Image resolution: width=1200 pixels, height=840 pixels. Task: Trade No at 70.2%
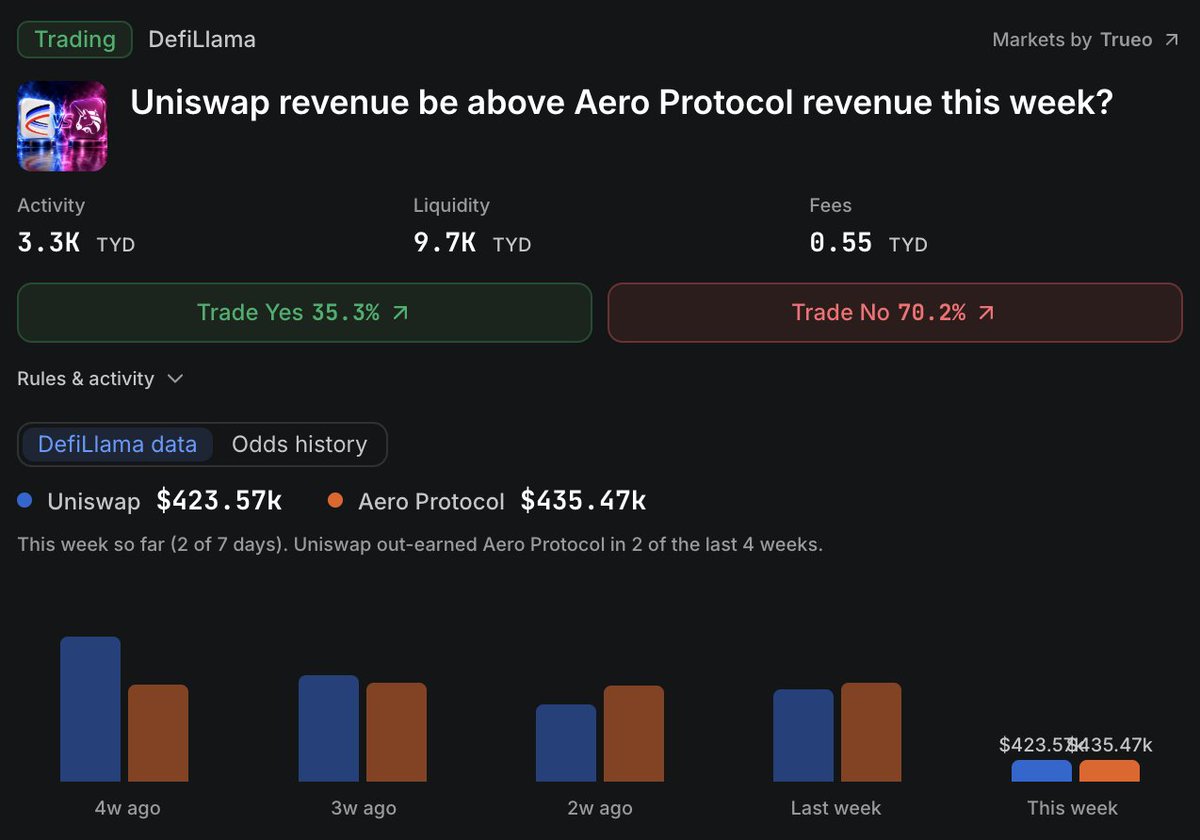click(895, 313)
